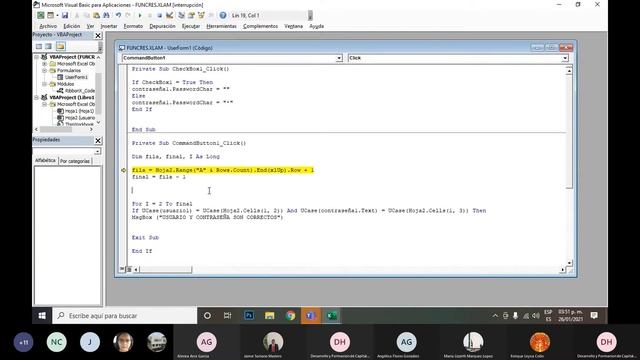Open Google Chrome from the taskbar
Screen dimensions: 640x360
pos(290,316)
